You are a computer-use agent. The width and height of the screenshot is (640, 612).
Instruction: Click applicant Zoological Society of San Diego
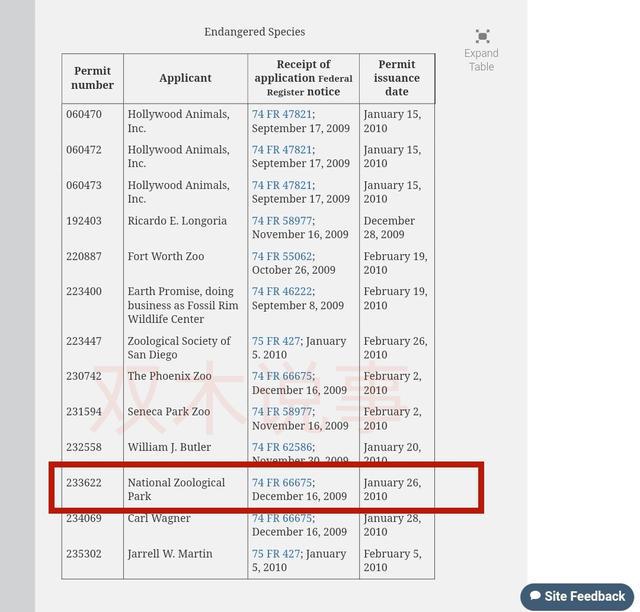click(x=179, y=348)
